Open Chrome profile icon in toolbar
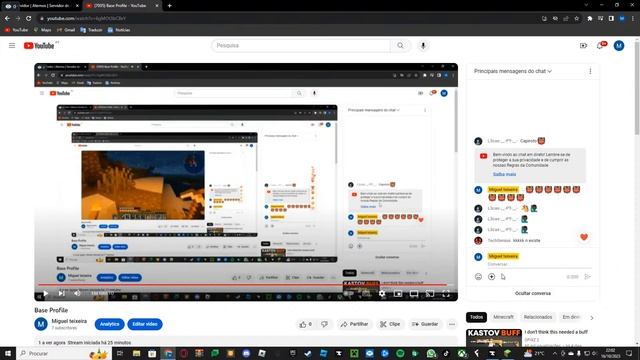The width and height of the screenshot is (640, 360). [x=622, y=18]
